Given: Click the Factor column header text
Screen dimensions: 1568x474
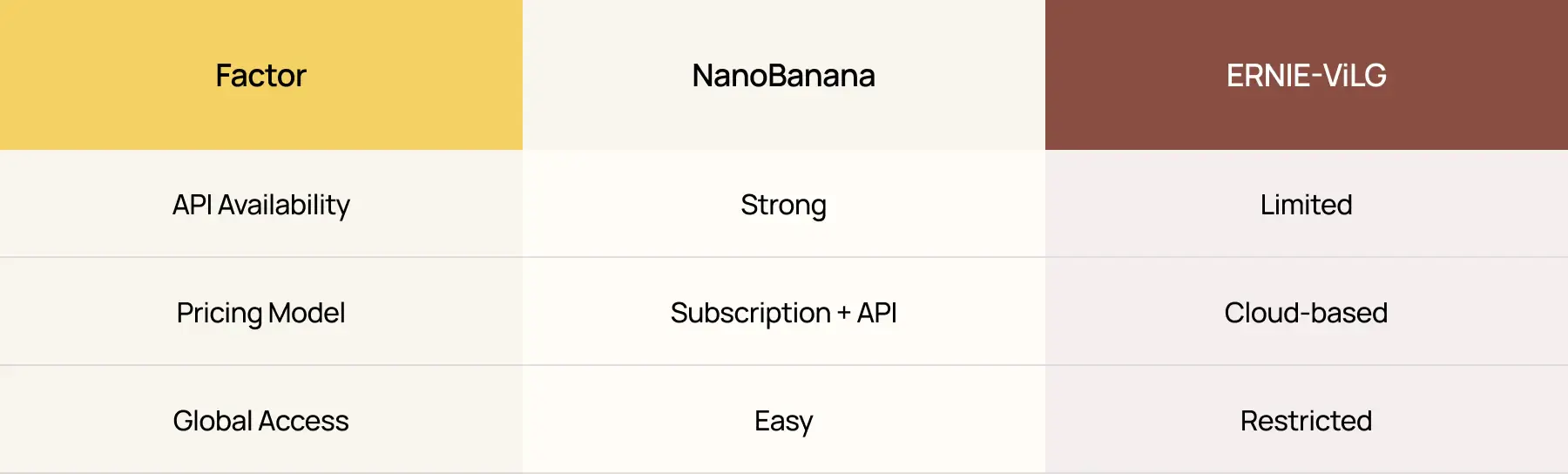Looking at the screenshot, I should tap(260, 76).
